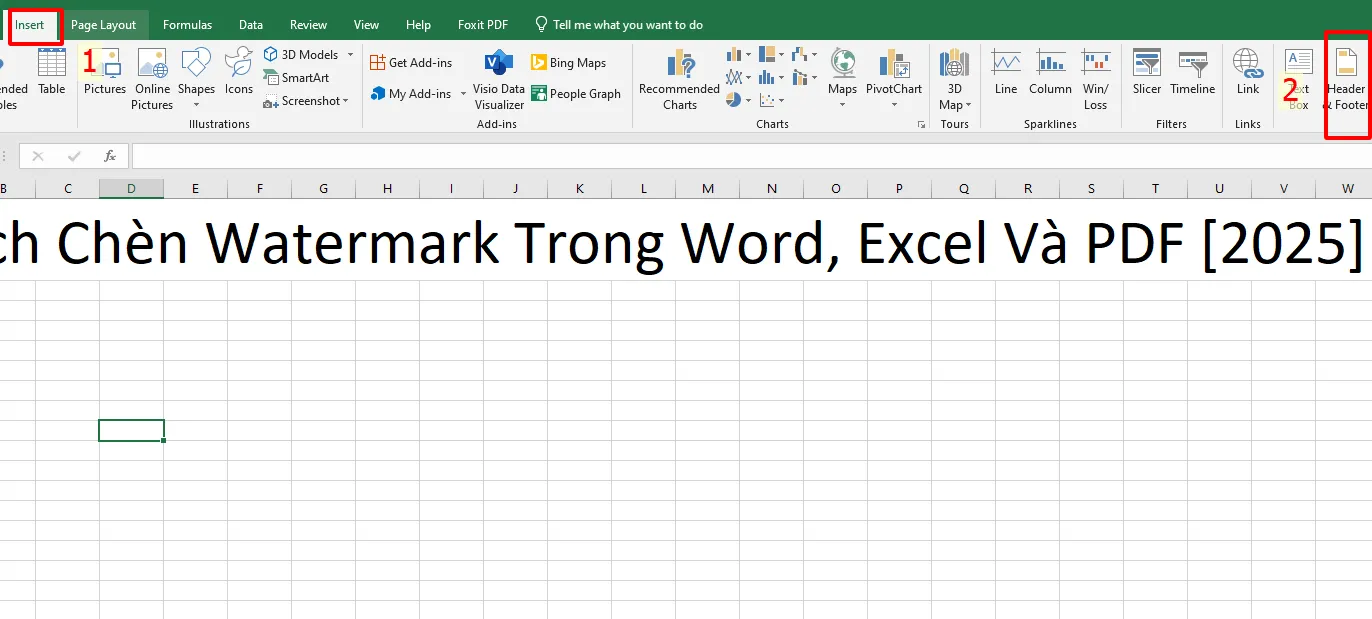The image size is (1372, 619).
Task: Insert a Win/Loss sparkline
Action: (x=1096, y=78)
